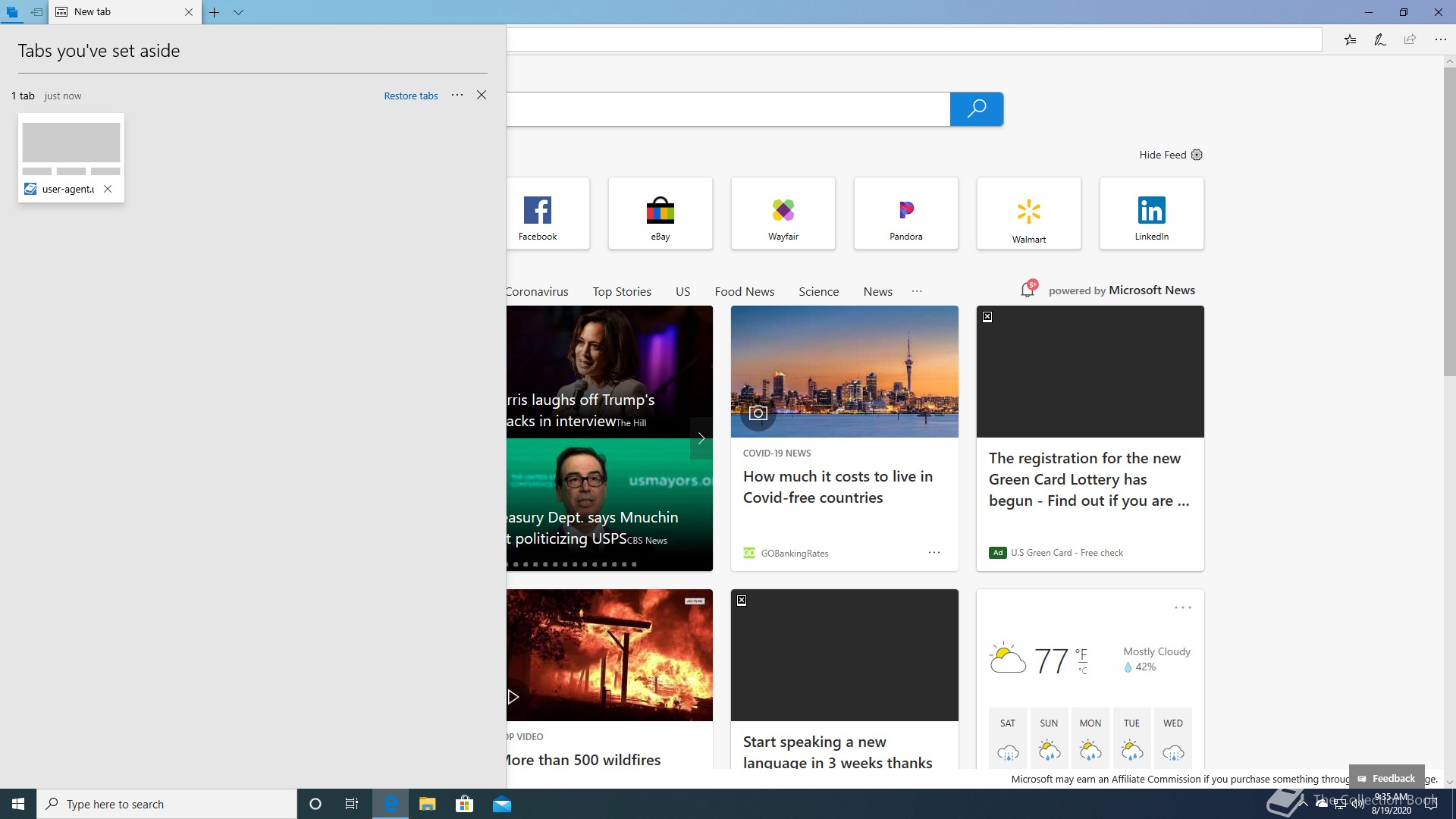Open Treasury Dept. Mnuchin USPS story
Image resolution: width=1456 pixels, height=819 pixels.
(x=591, y=528)
